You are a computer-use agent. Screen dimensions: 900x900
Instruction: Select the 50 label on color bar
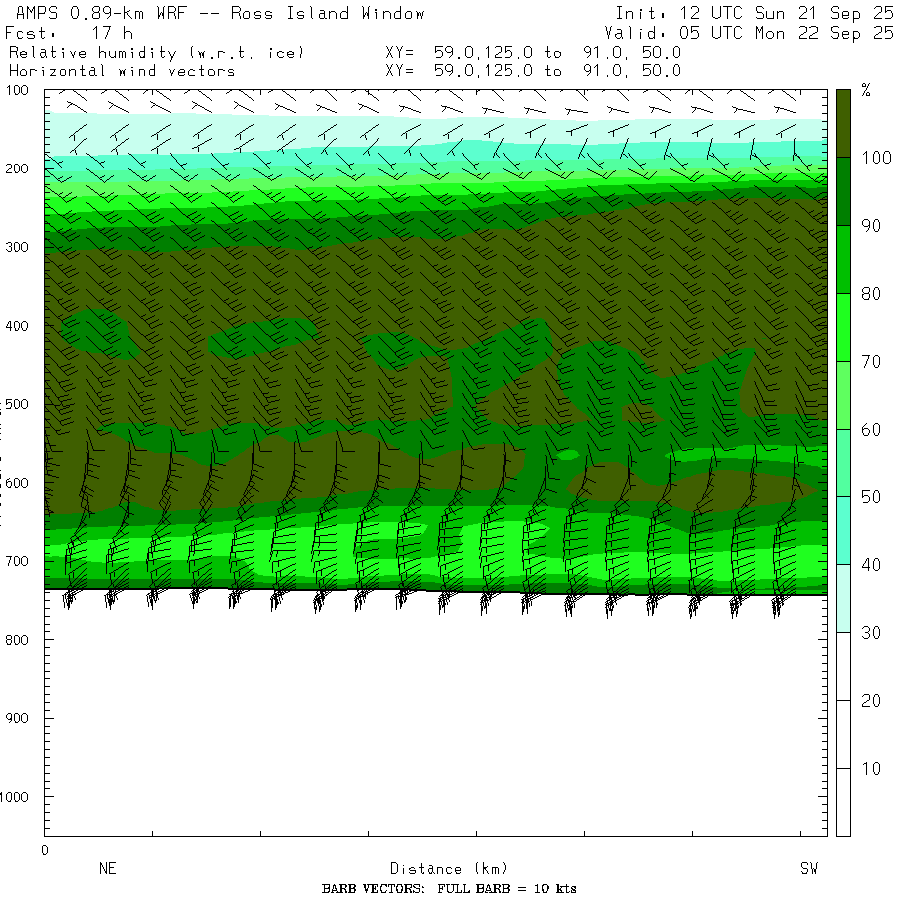871,497
